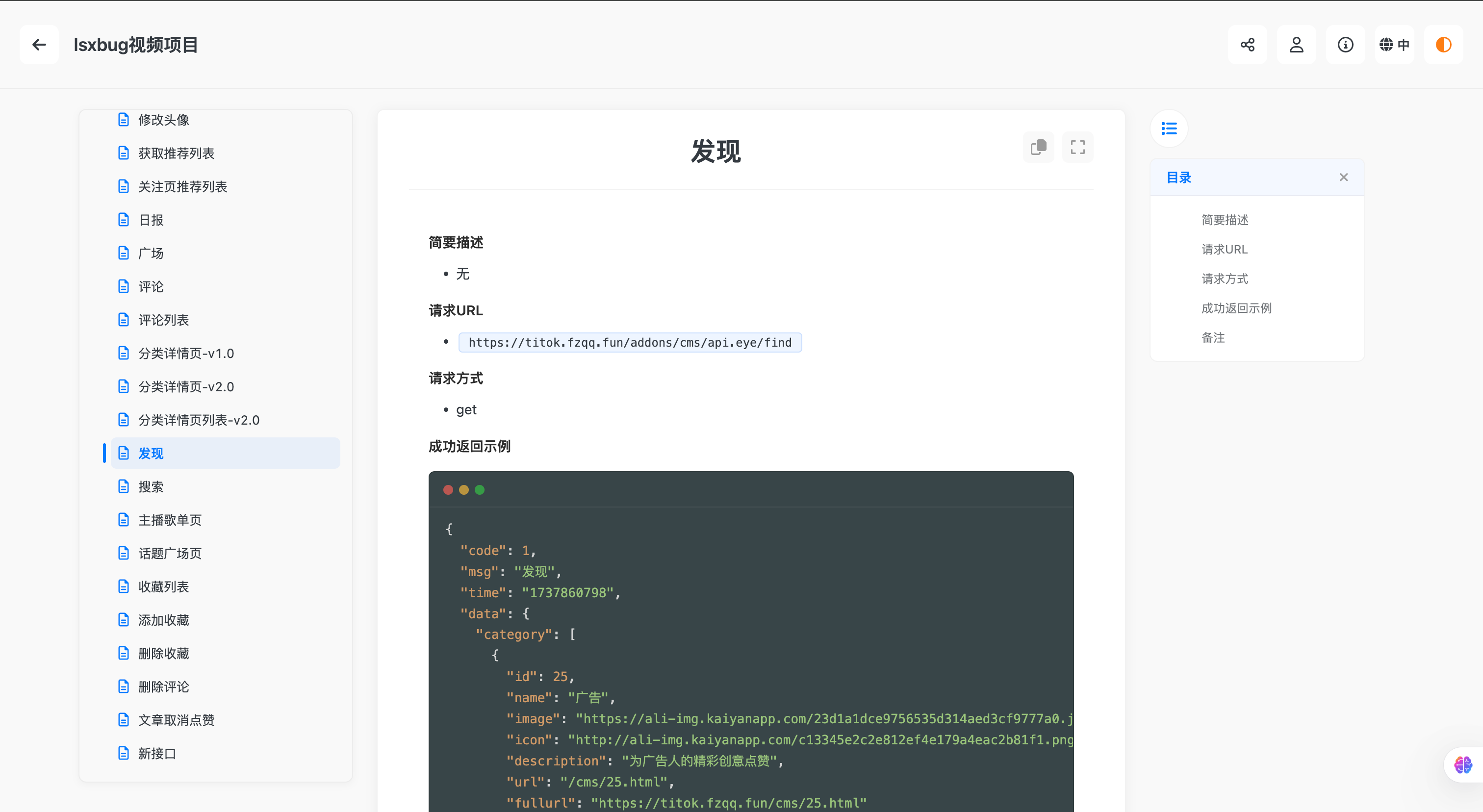The width and height of the screenshot is (1483, 812).
Task: Toggle the table of contents list icon
Action: (1169, 128)
